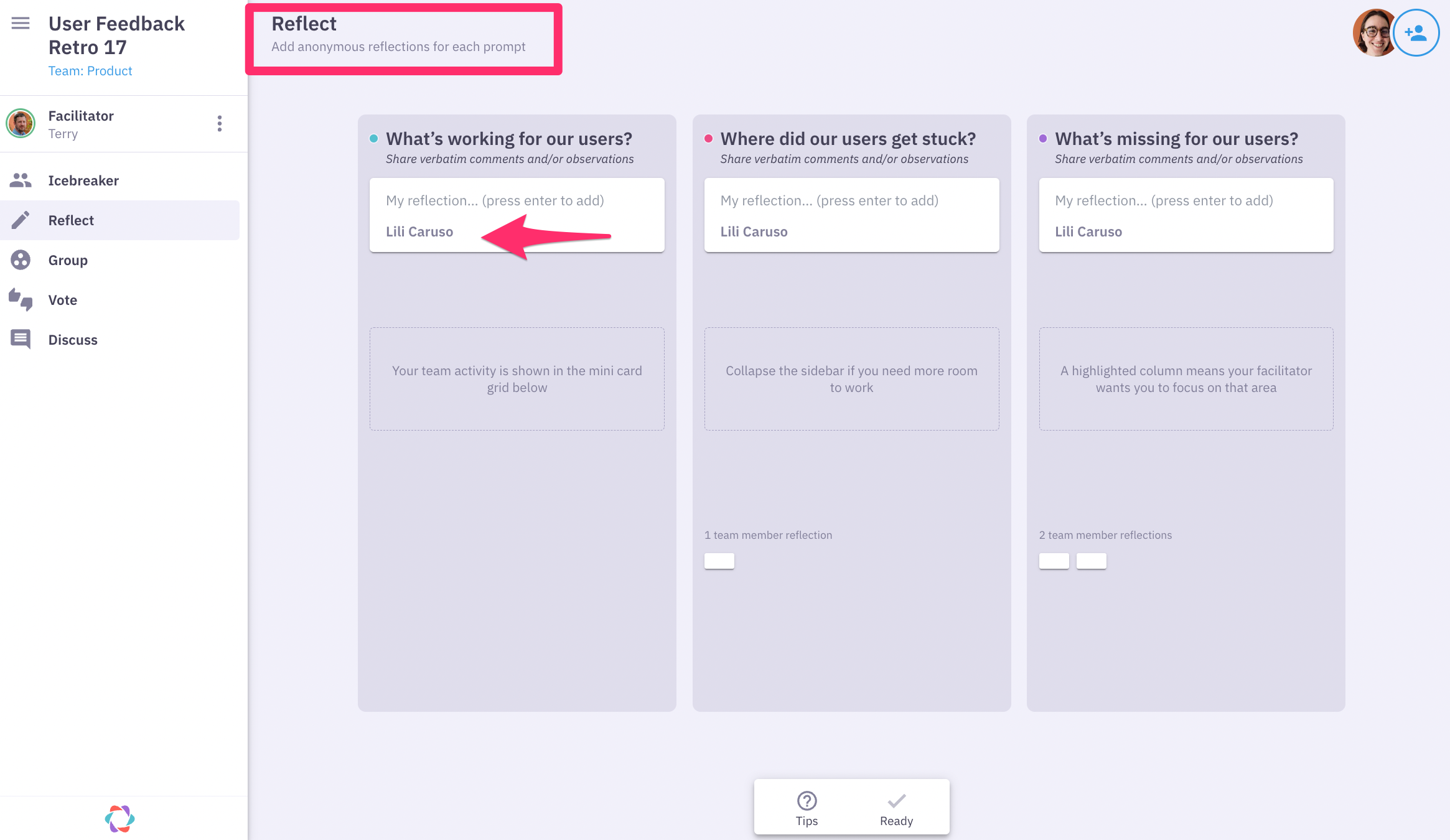Open the Discuss speech bubble icon
The height and width of the screenshot is (840, 1450).
[x=21, y=339]
